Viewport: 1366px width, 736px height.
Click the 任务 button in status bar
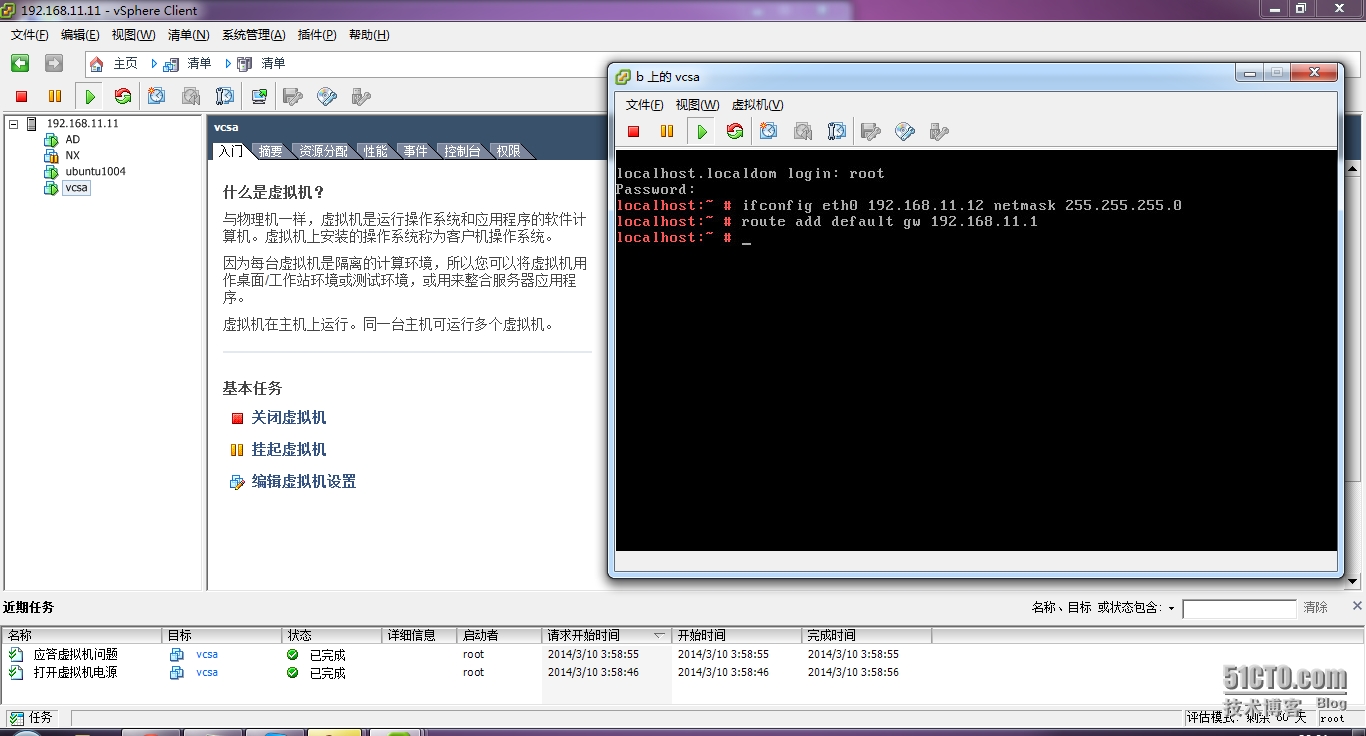32,718
